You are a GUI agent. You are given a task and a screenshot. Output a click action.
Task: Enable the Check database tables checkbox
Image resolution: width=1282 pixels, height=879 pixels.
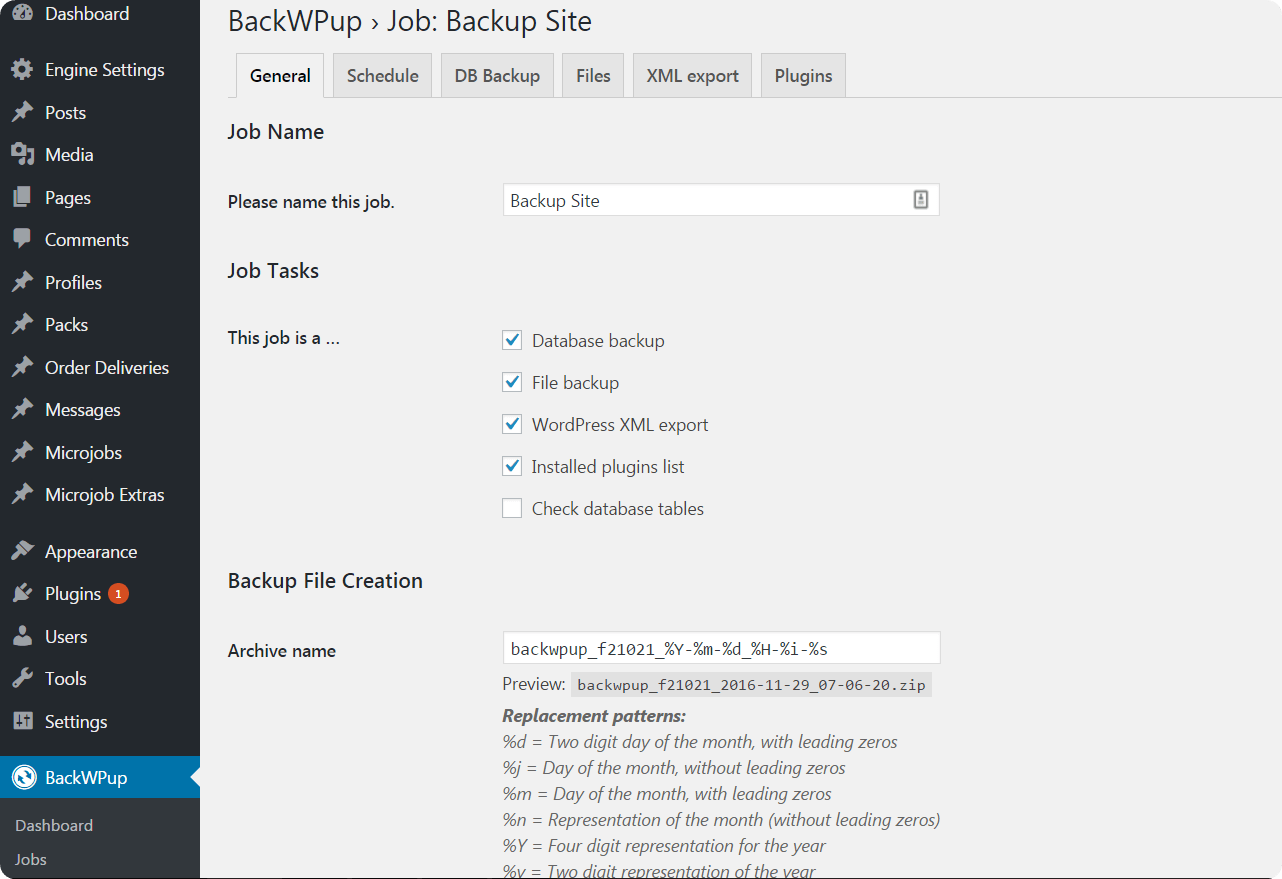pos(512,508)
